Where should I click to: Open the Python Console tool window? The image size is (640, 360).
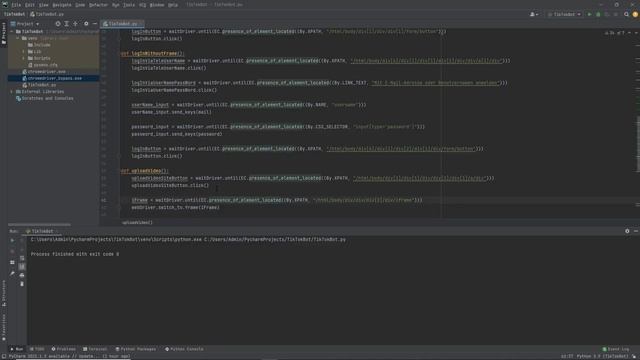pos(184,349)
